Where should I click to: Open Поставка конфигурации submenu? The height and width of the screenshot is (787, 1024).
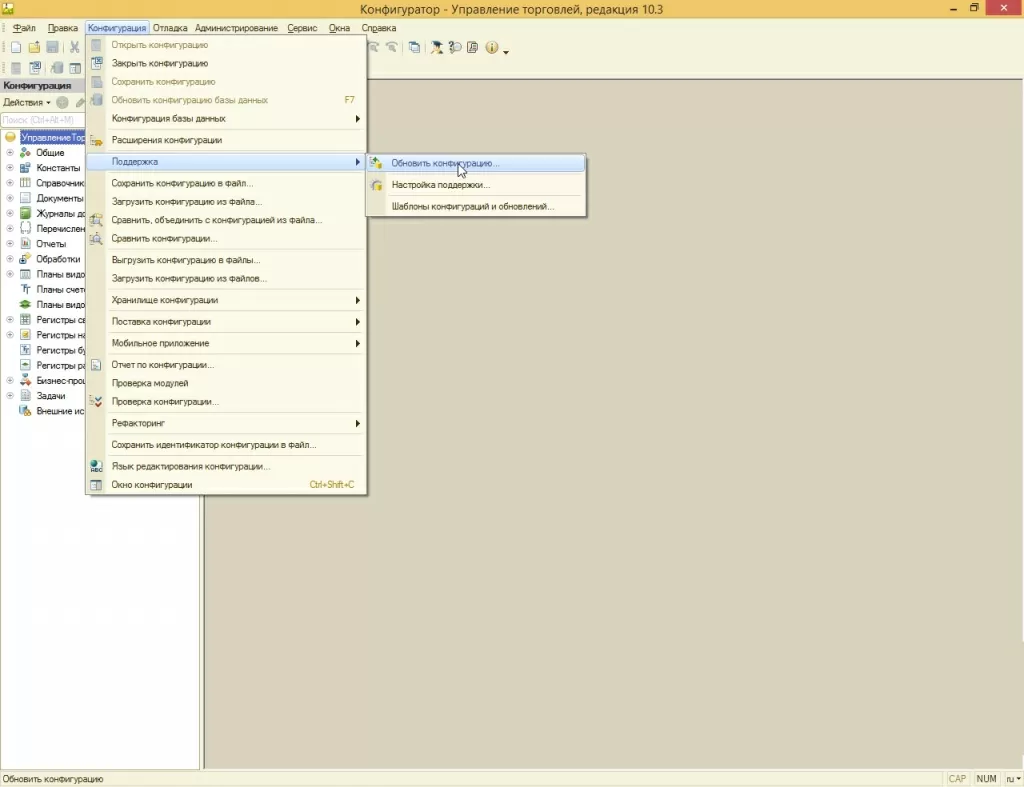tap(226, 321)
